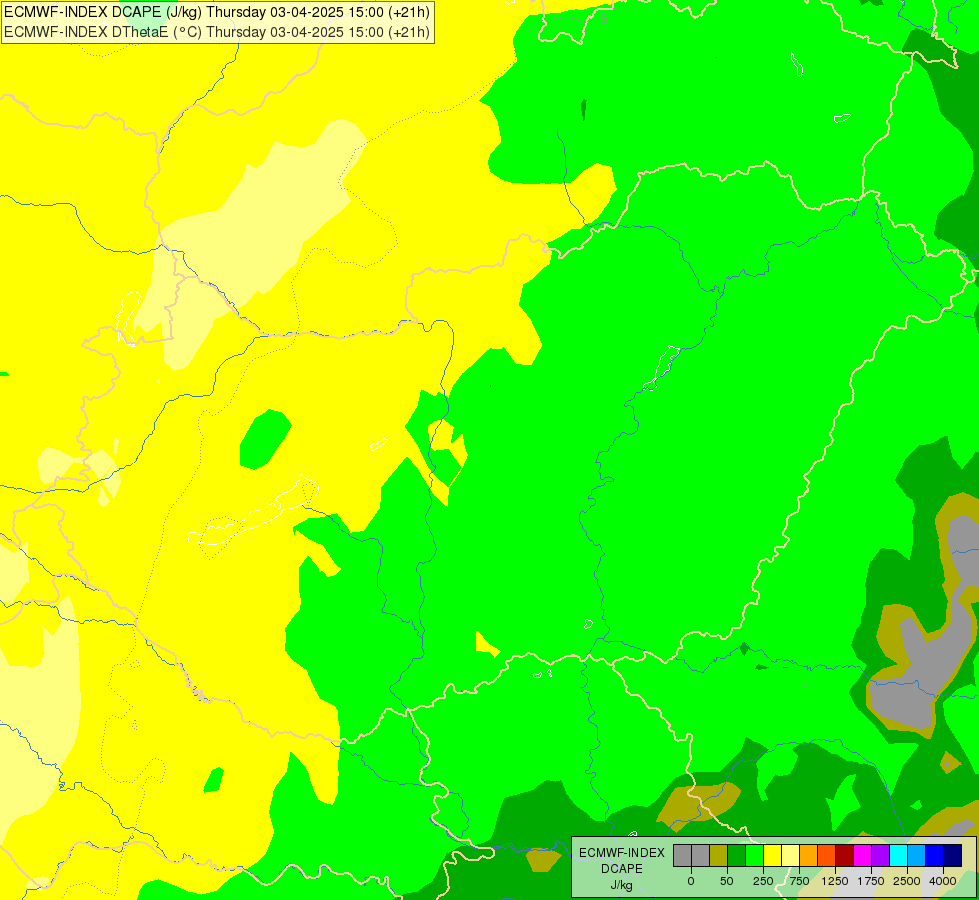The height and width of the screenshot is (900, 979).
Task: Click the medium blue legend swatch
Action: tap(935, 855)
